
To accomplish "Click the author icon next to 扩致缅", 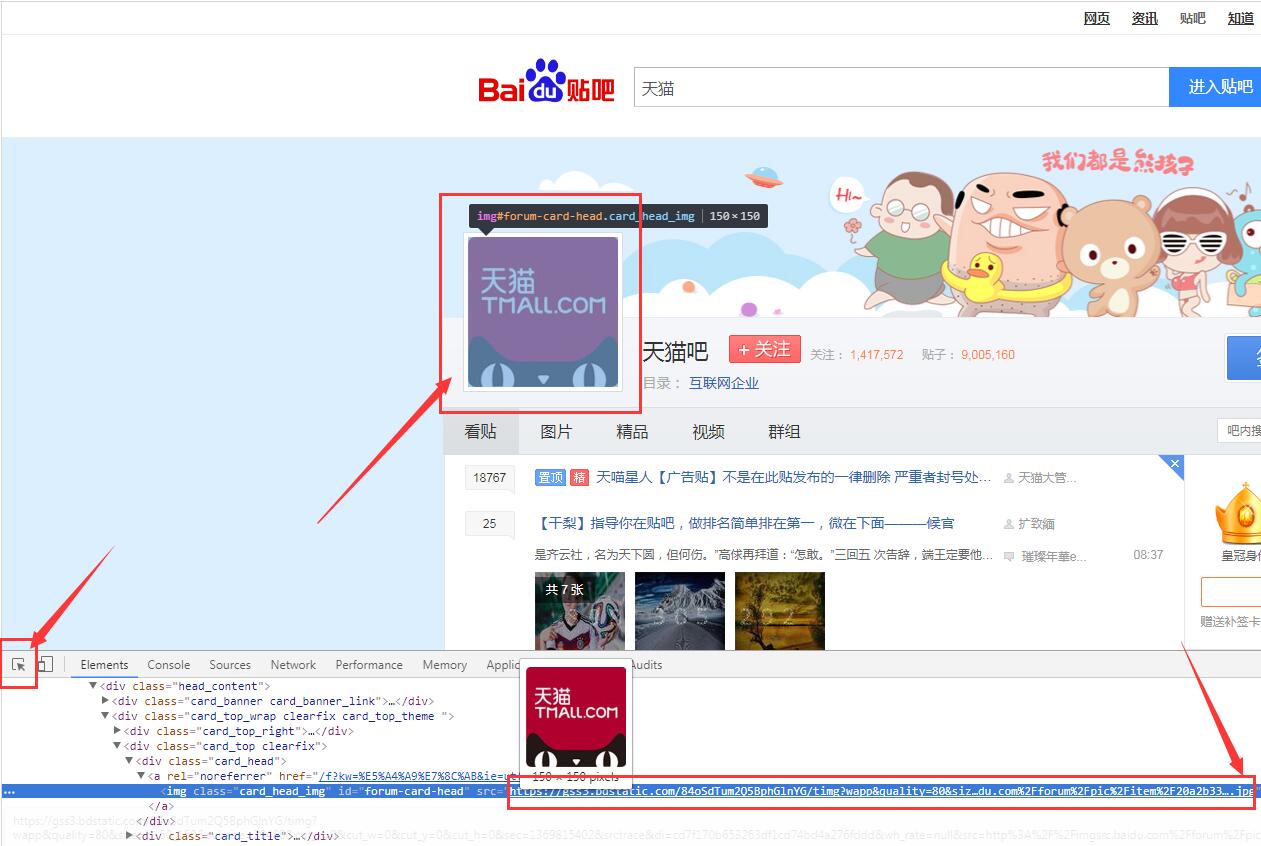I will tap(1009, 524).
